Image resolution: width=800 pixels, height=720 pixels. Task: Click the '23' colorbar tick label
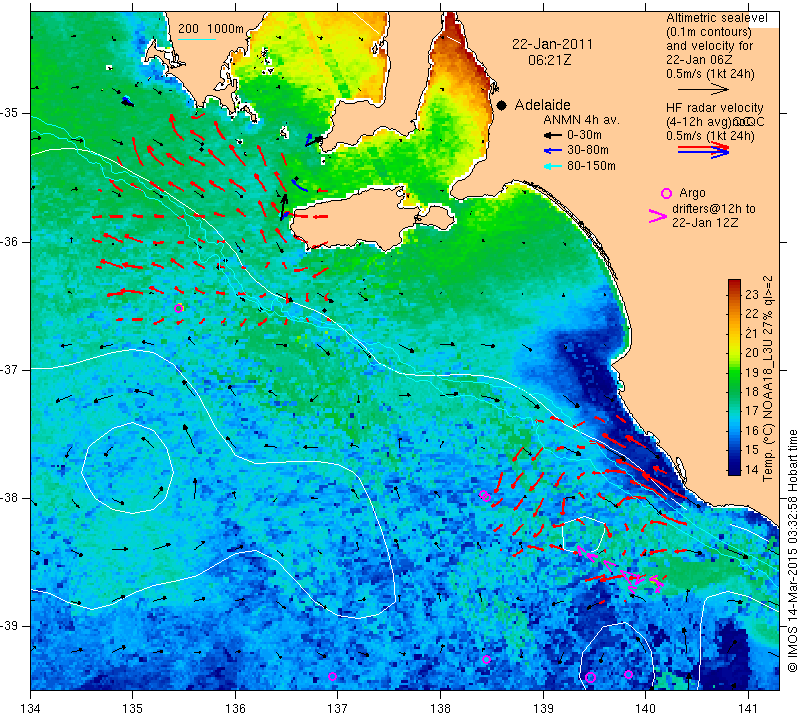point(752,294)
